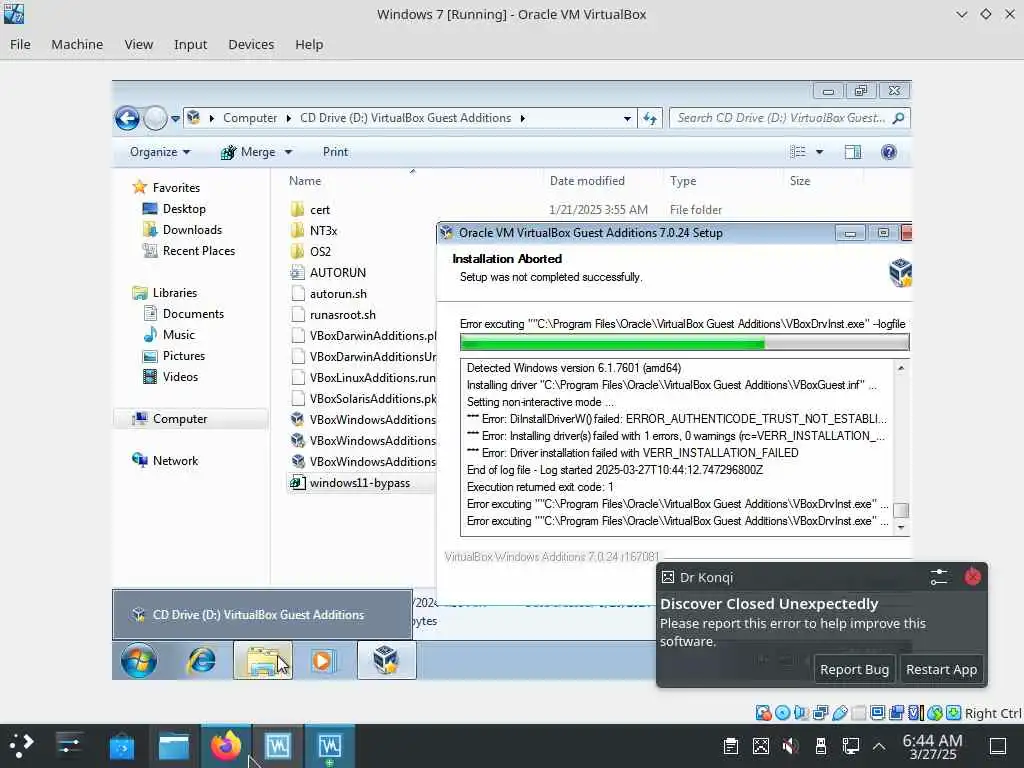1024x768 pixels.
Task: Select the cert folder
Action: [319, 210]
